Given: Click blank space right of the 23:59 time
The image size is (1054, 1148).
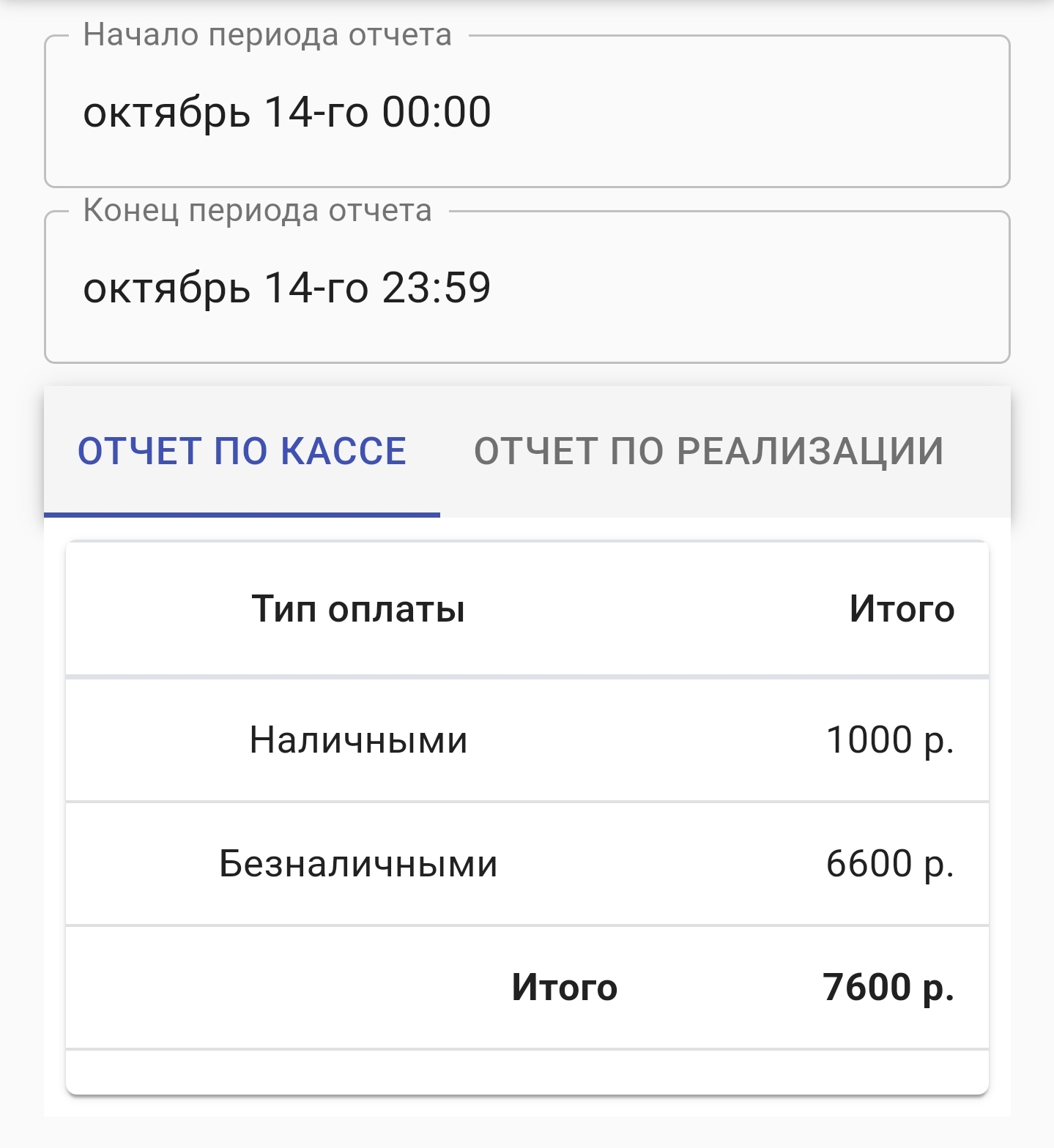Looking at the screenshot, I should (x=747, y=288).
